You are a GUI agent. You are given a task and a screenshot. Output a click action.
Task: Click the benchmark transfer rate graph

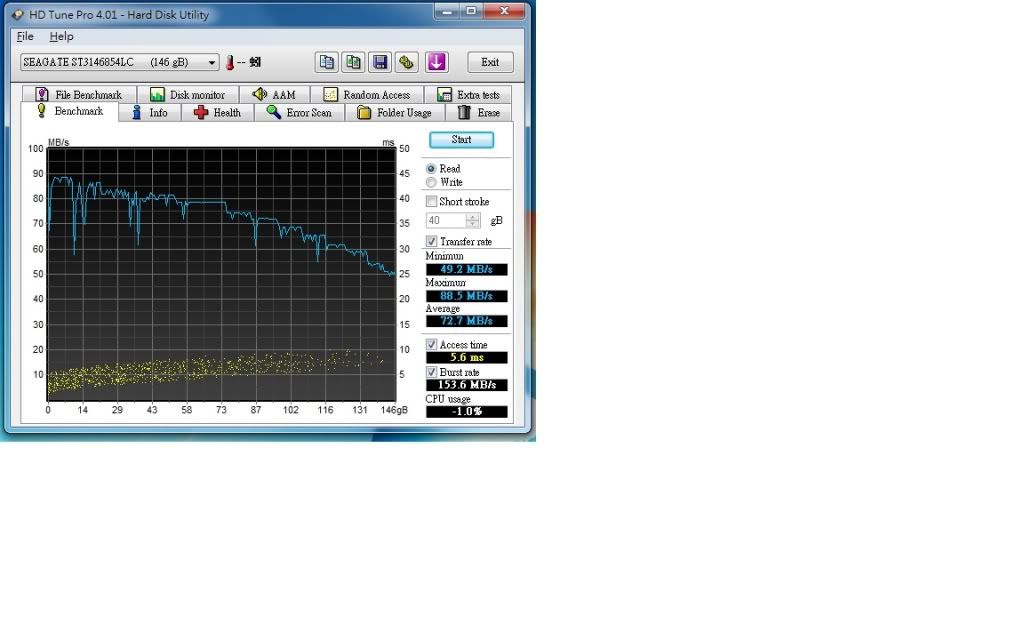tap(221, 274)
